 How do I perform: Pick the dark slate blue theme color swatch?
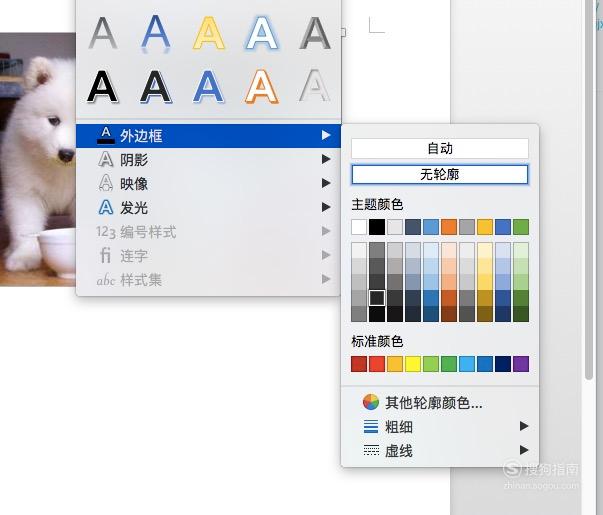(x=413, y=227)
